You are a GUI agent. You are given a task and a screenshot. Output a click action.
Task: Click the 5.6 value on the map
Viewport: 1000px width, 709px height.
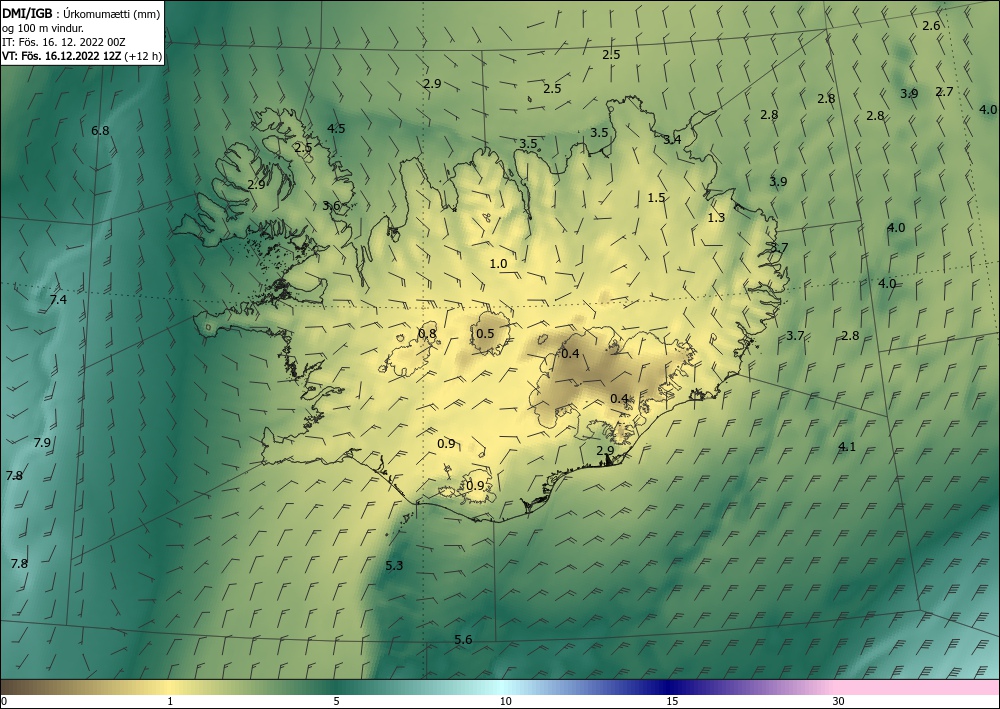(463, 640)
